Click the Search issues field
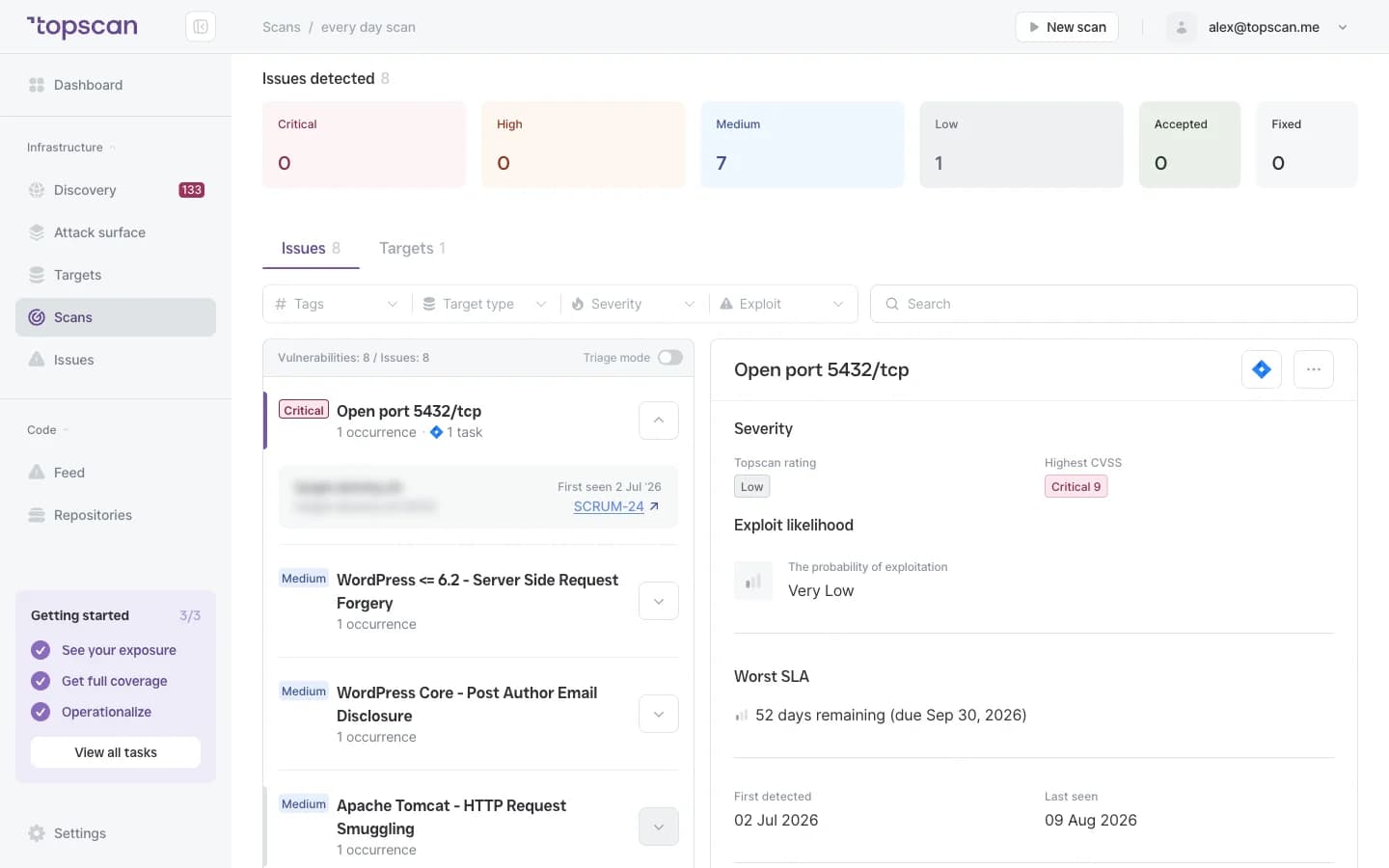This screenshot has height=868, width=1389. (1114, 304)
